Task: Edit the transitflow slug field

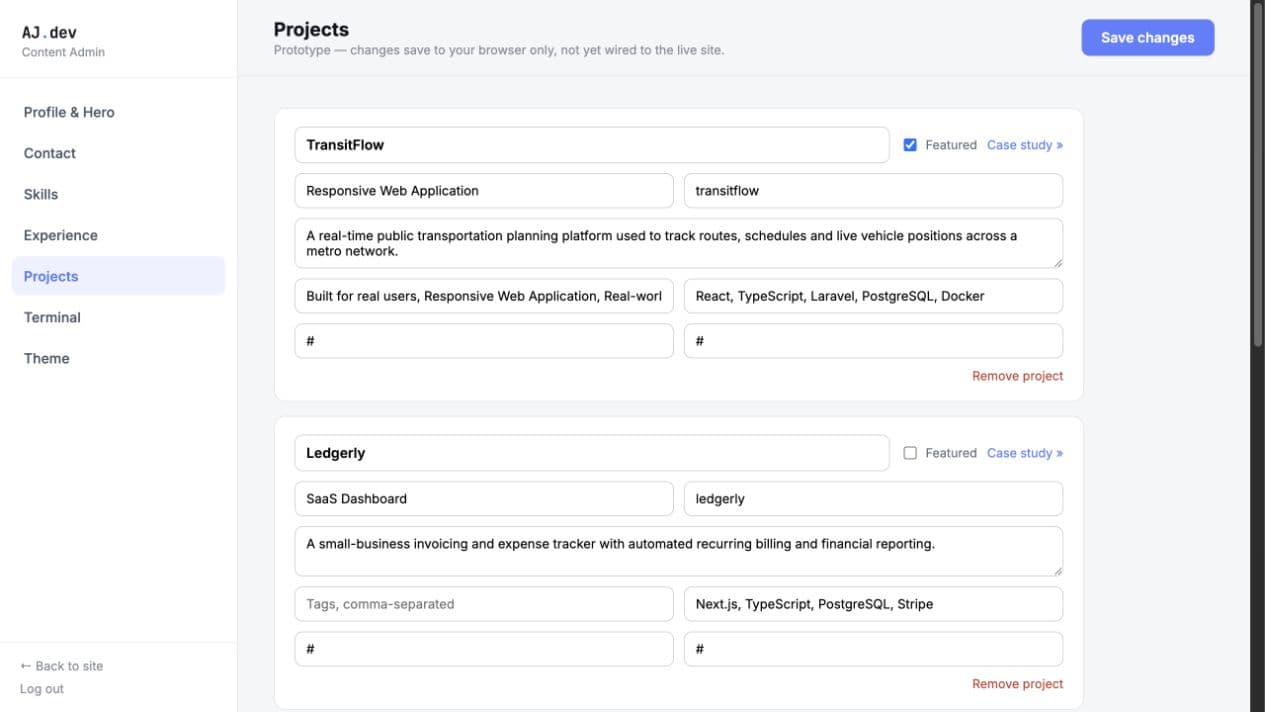Action: click(x=873, y=191)
